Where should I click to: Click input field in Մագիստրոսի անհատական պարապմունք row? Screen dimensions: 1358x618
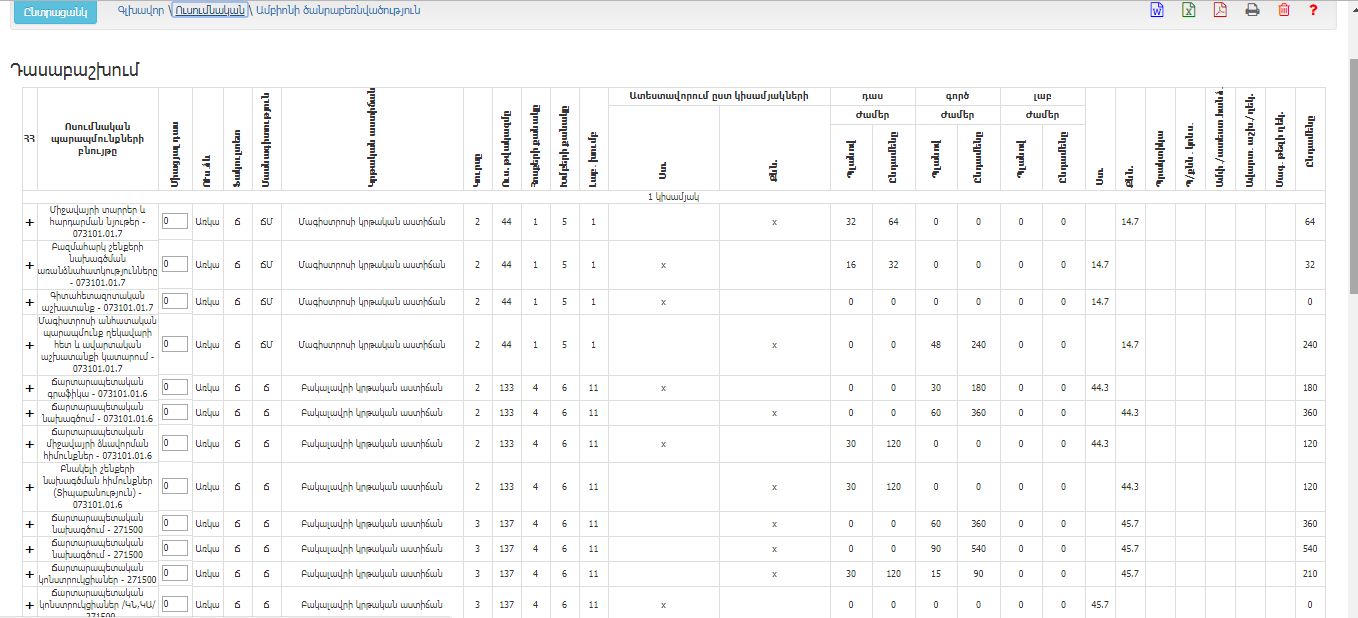(x=174, y=344)
